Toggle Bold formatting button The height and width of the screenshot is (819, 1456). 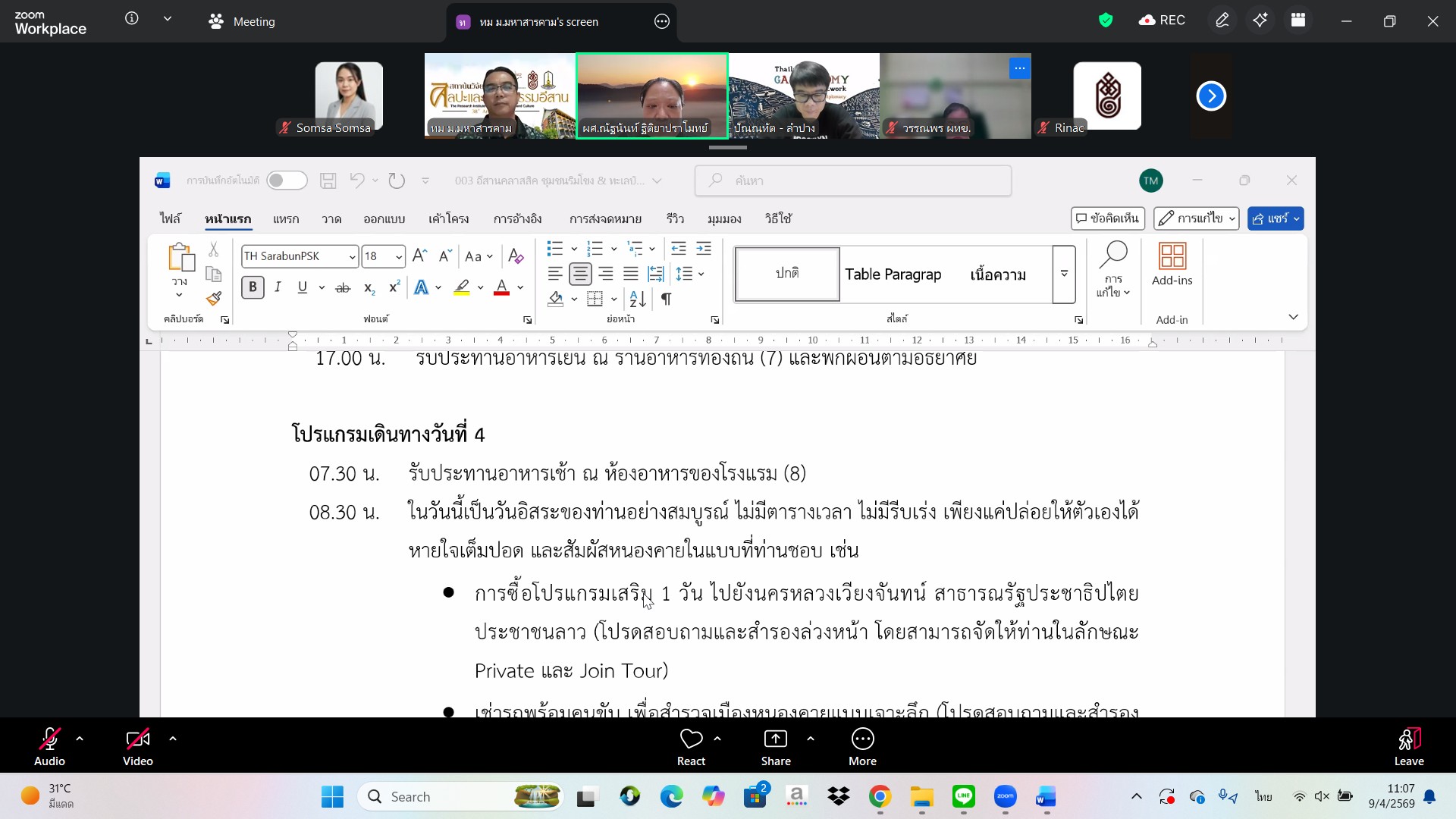click(x=253, y=287)
